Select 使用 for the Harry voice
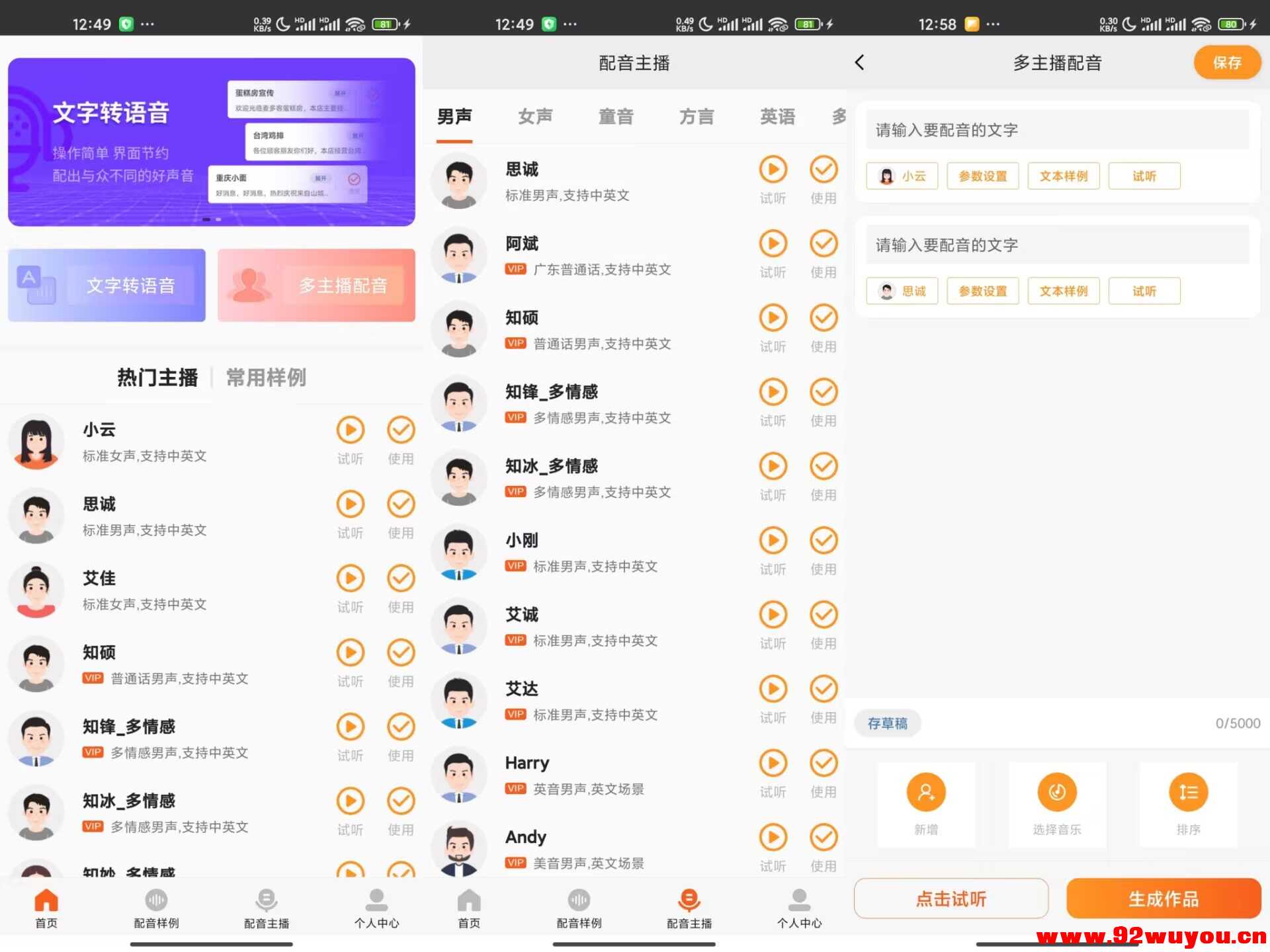The width and height of the screenshot is (1270, 952). 824,764
